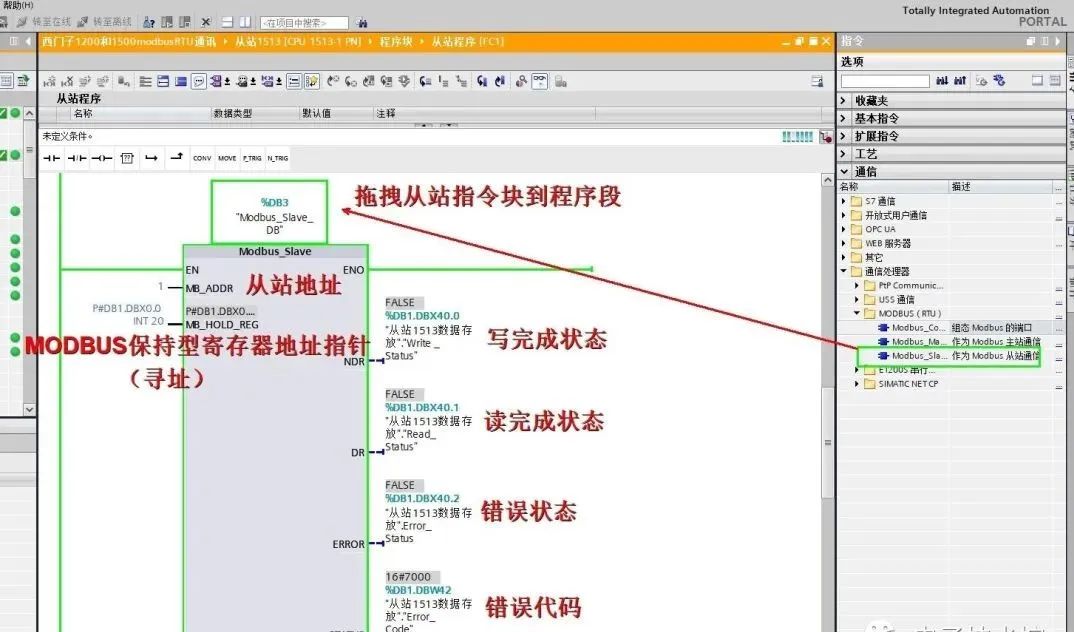1074x632 pixels.
Task: Collapse the 通信处理器 folder
Action: point(844,271)
